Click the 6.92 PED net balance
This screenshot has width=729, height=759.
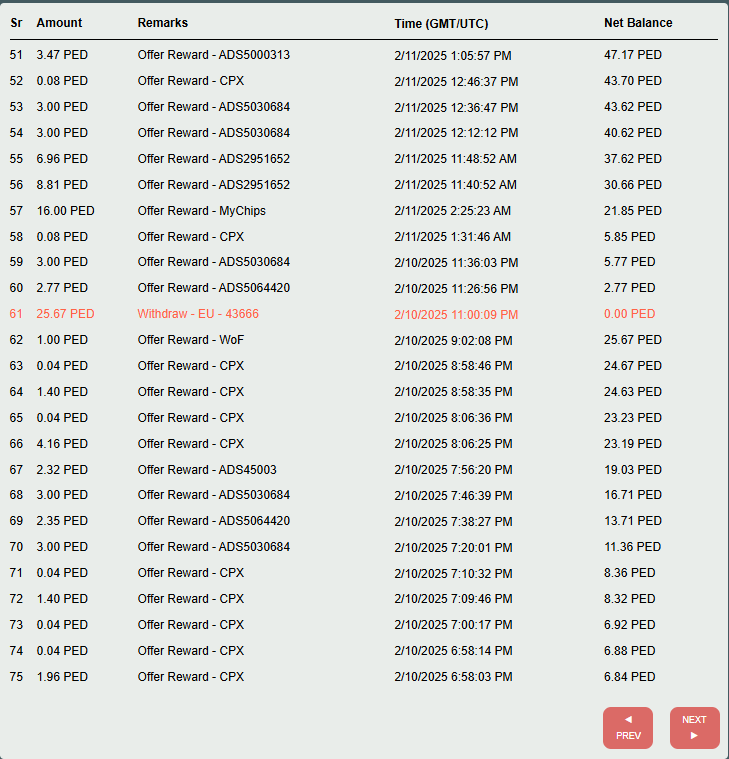[629, 625]
